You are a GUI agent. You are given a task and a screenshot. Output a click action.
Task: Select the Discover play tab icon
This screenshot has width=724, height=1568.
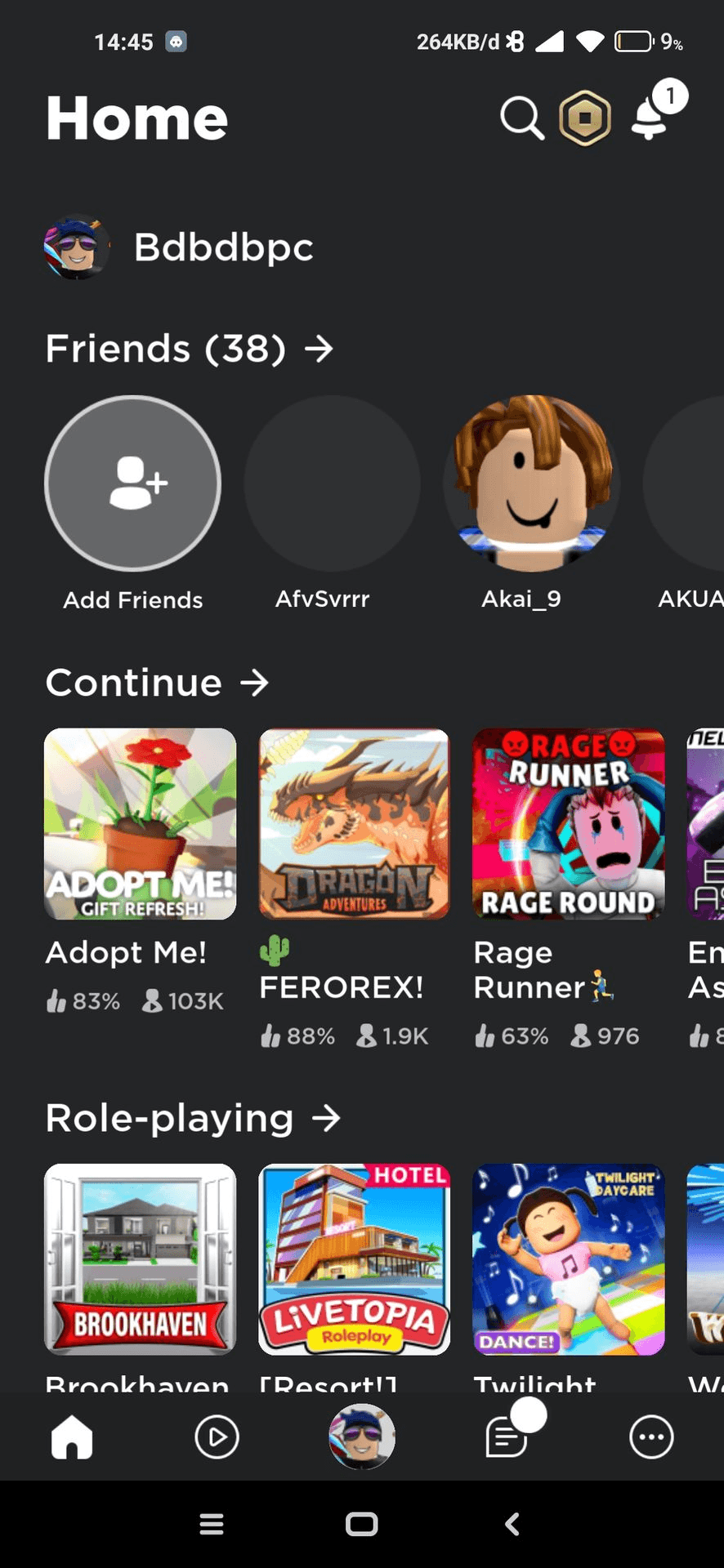click(x=217, y=1437)
